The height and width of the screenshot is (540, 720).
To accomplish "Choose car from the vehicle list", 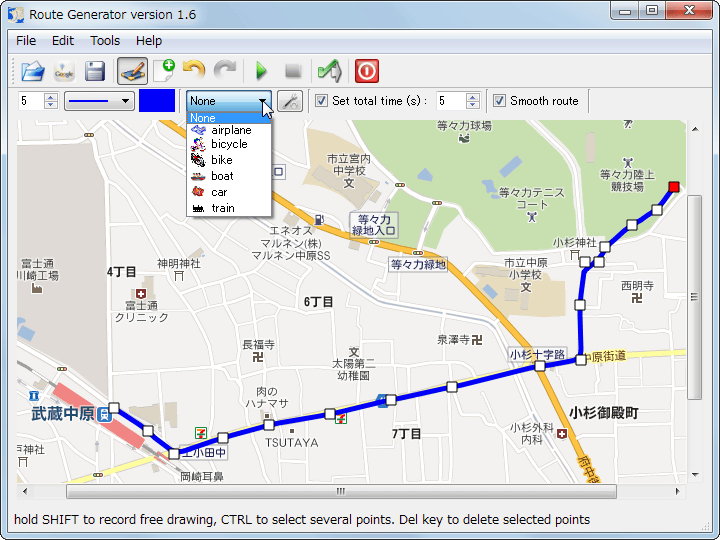I will [229, 192].
